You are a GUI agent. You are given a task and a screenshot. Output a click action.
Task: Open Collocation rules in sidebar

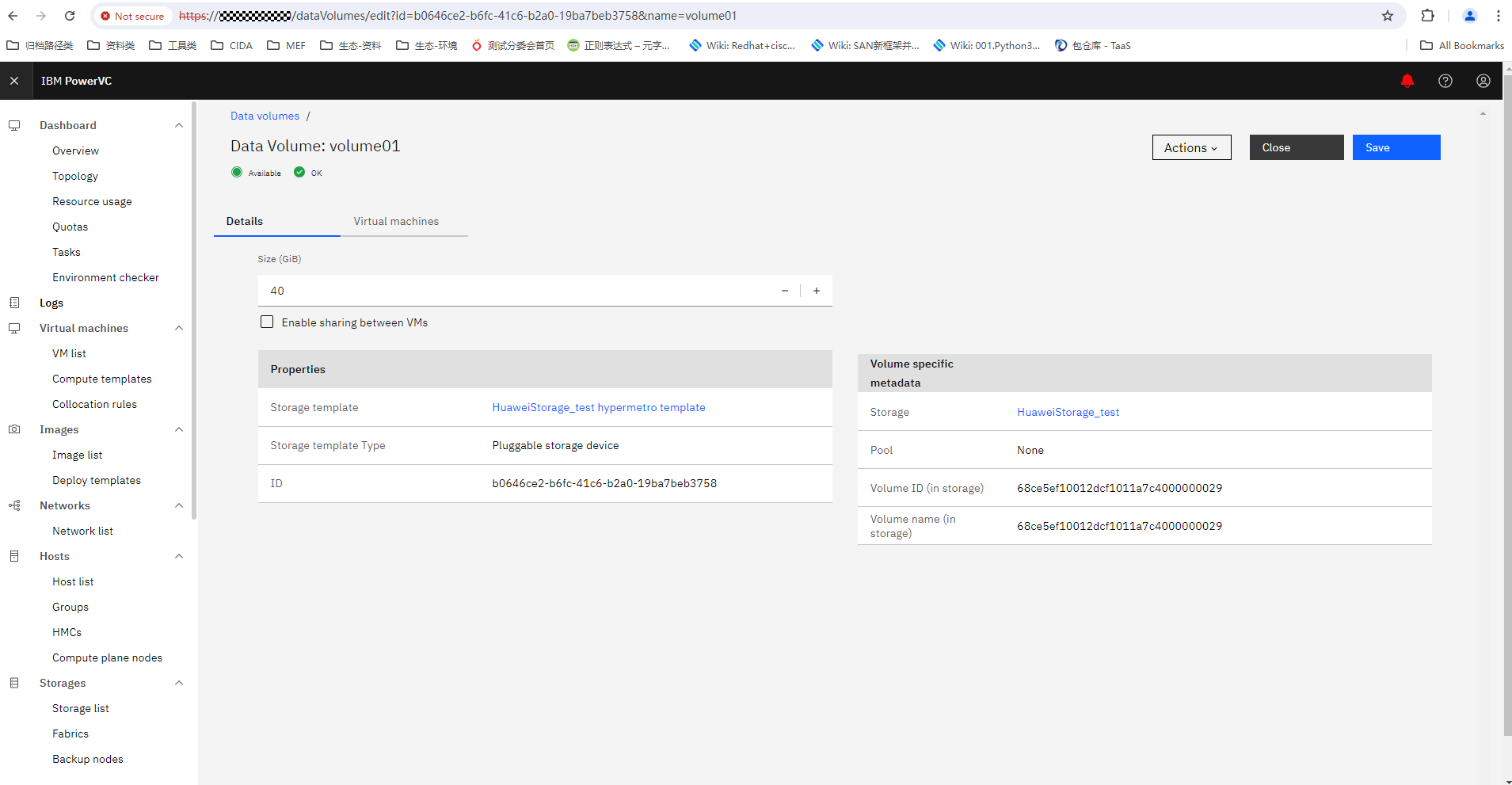click(x=94, y=404)
